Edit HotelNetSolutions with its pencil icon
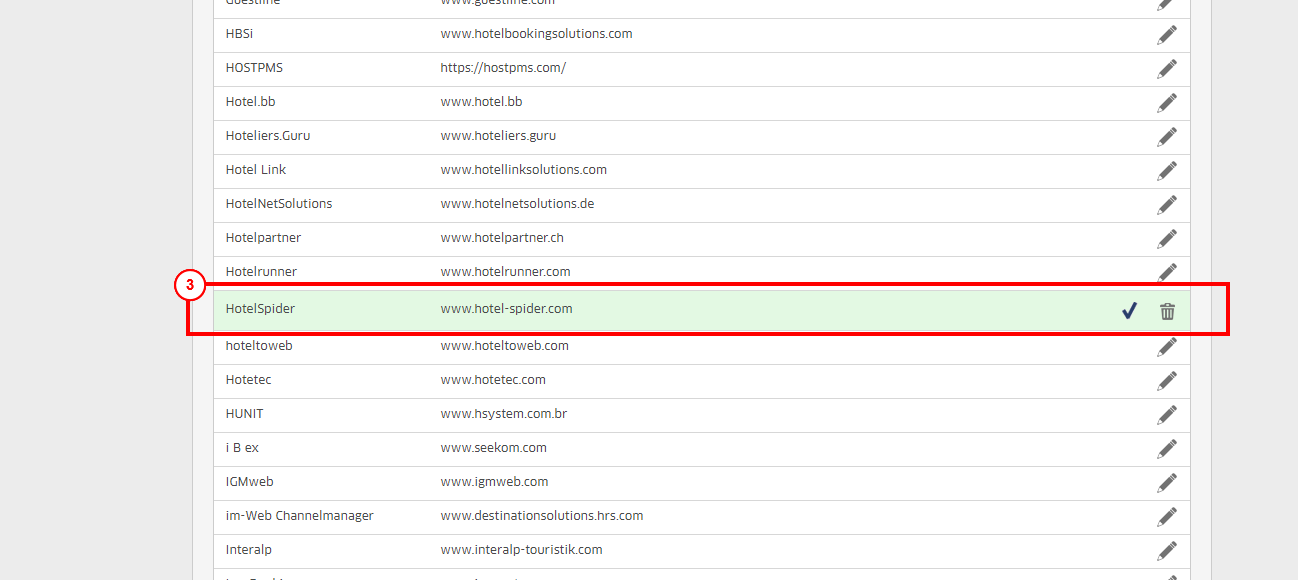Image resolution: width=1298 pixels, height=580 pixels. point(1167,205)
